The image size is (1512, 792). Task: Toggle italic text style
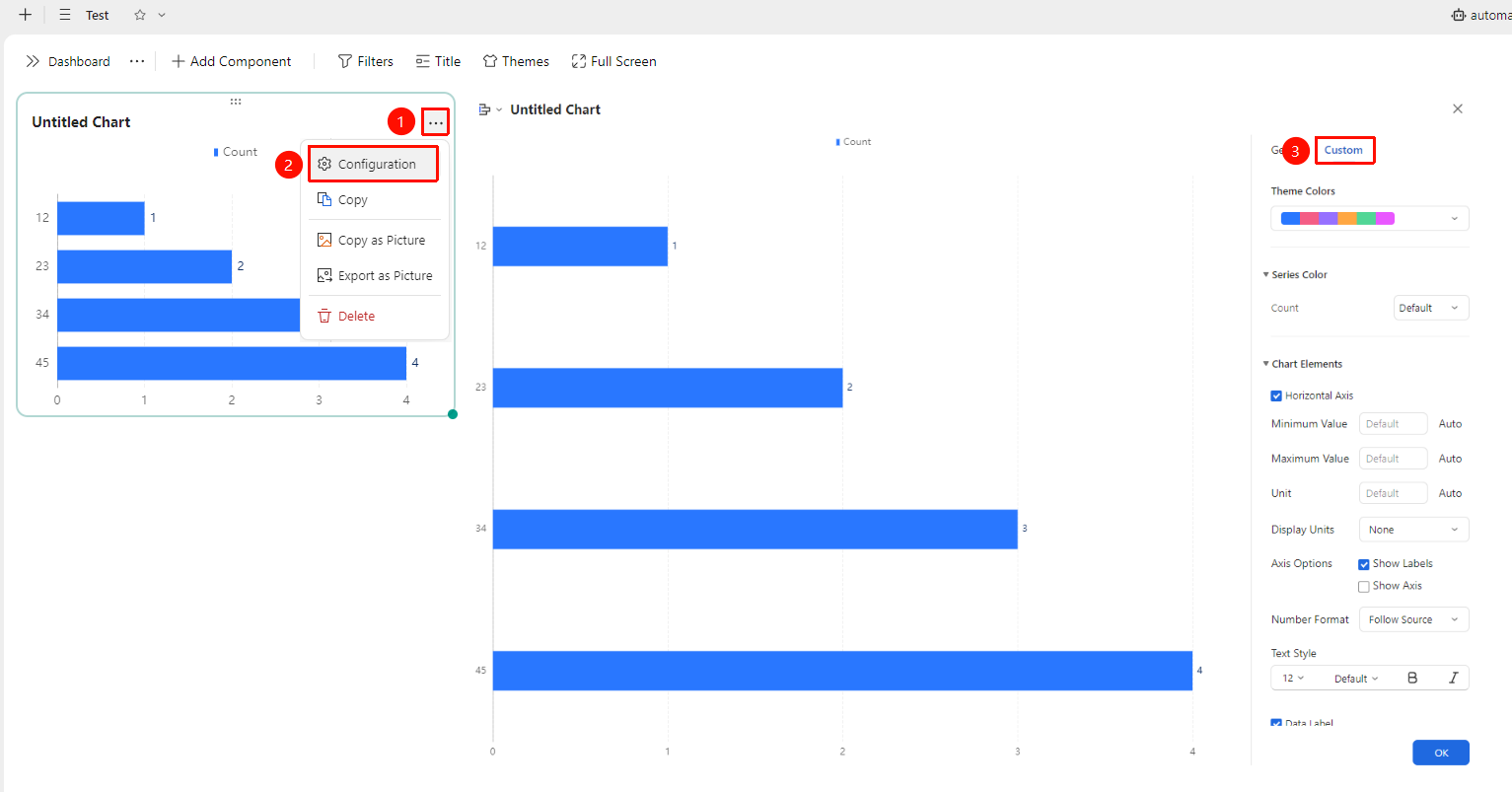click(1453, 679)
